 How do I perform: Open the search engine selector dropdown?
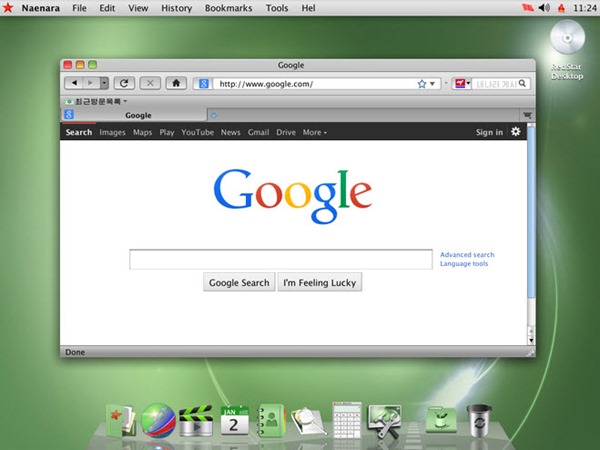(462, 83)
